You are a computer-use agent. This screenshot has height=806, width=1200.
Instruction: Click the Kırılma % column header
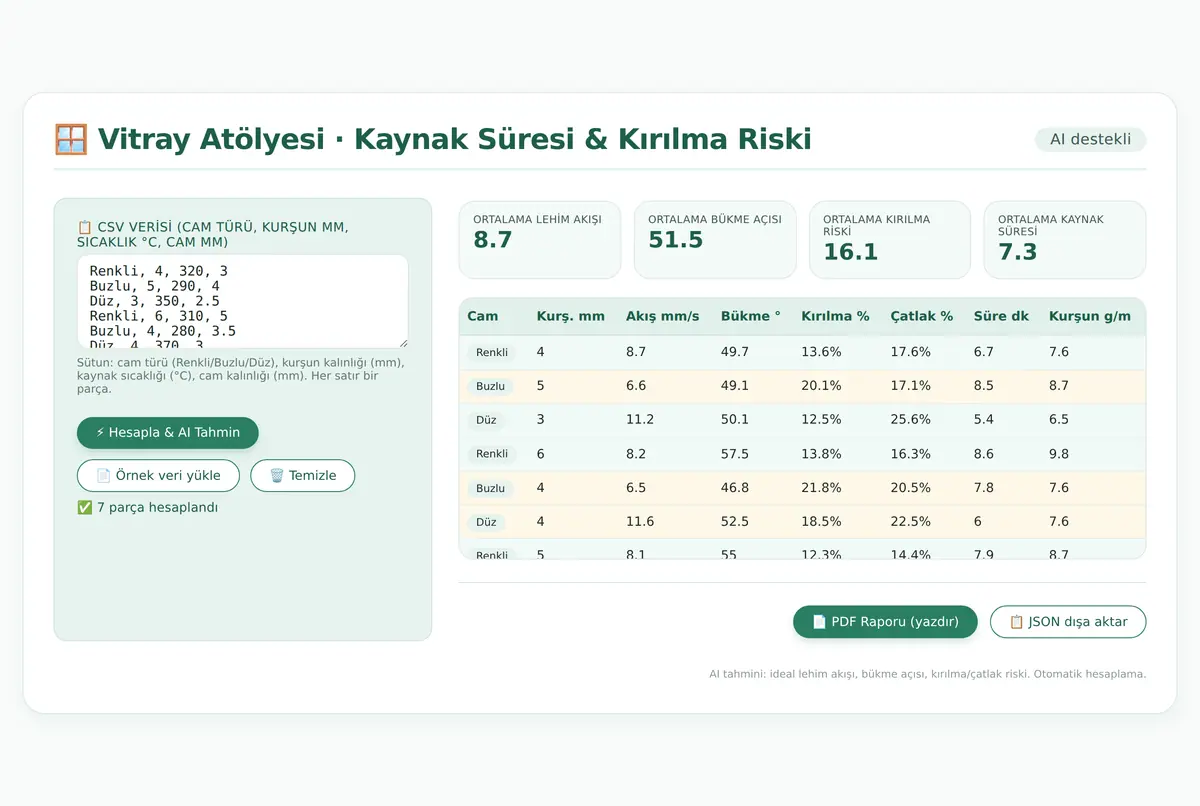pyautogui.click(x=835, y=316)
